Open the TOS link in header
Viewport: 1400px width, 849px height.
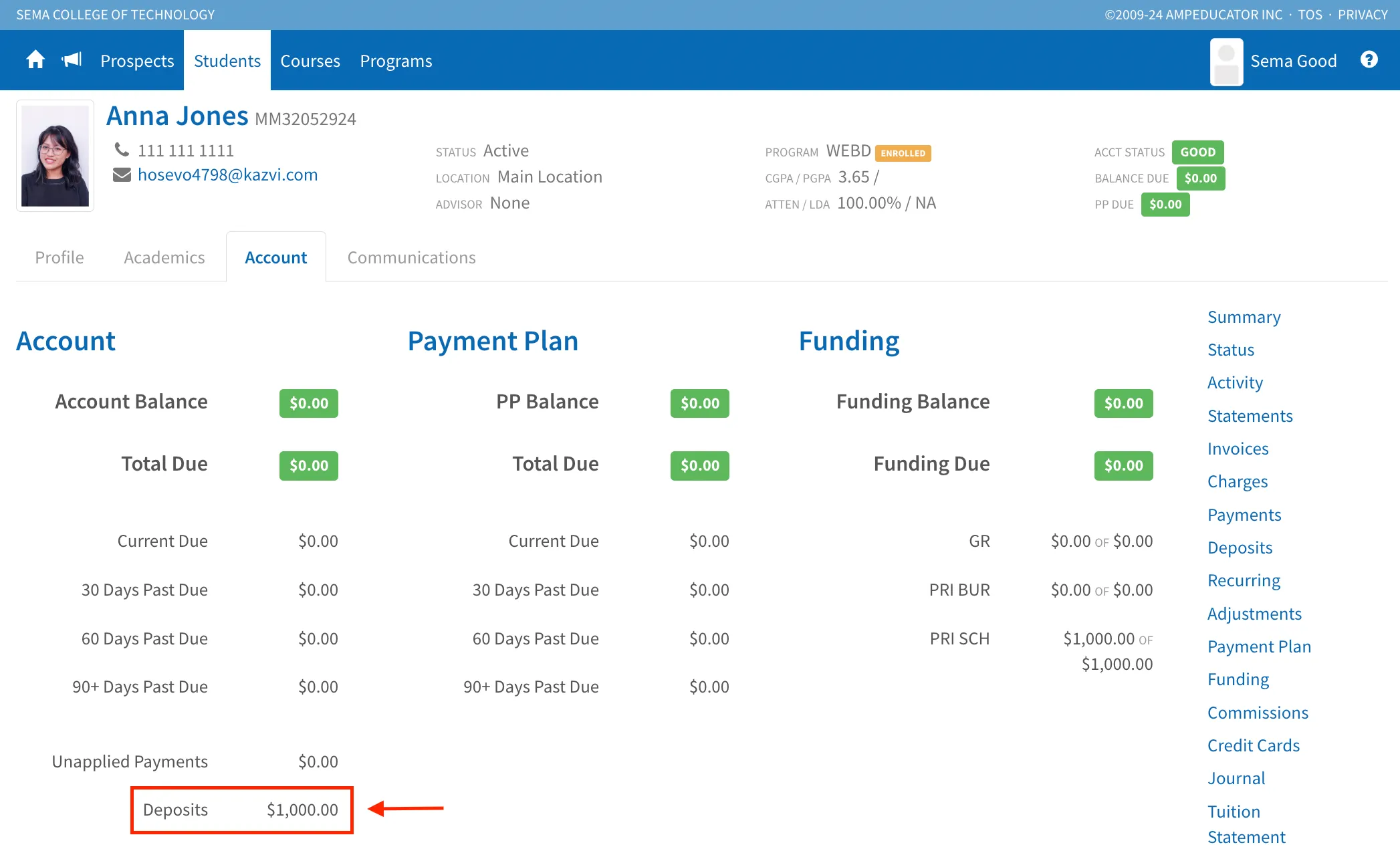[x=1310, y=15]
